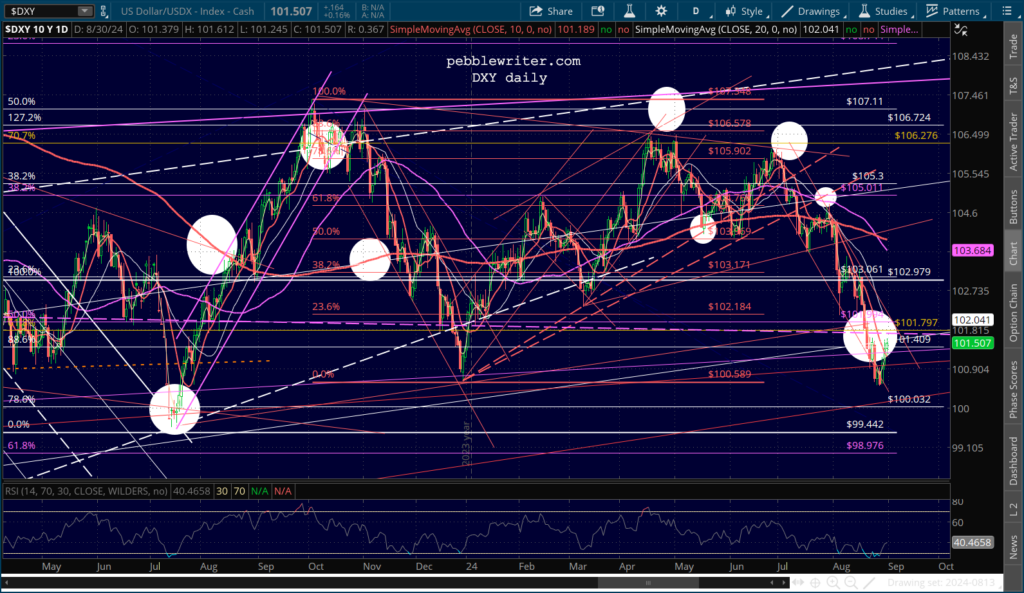Click the C: 101.507 close value in header

pyautogui.click(x=318, y=29)
